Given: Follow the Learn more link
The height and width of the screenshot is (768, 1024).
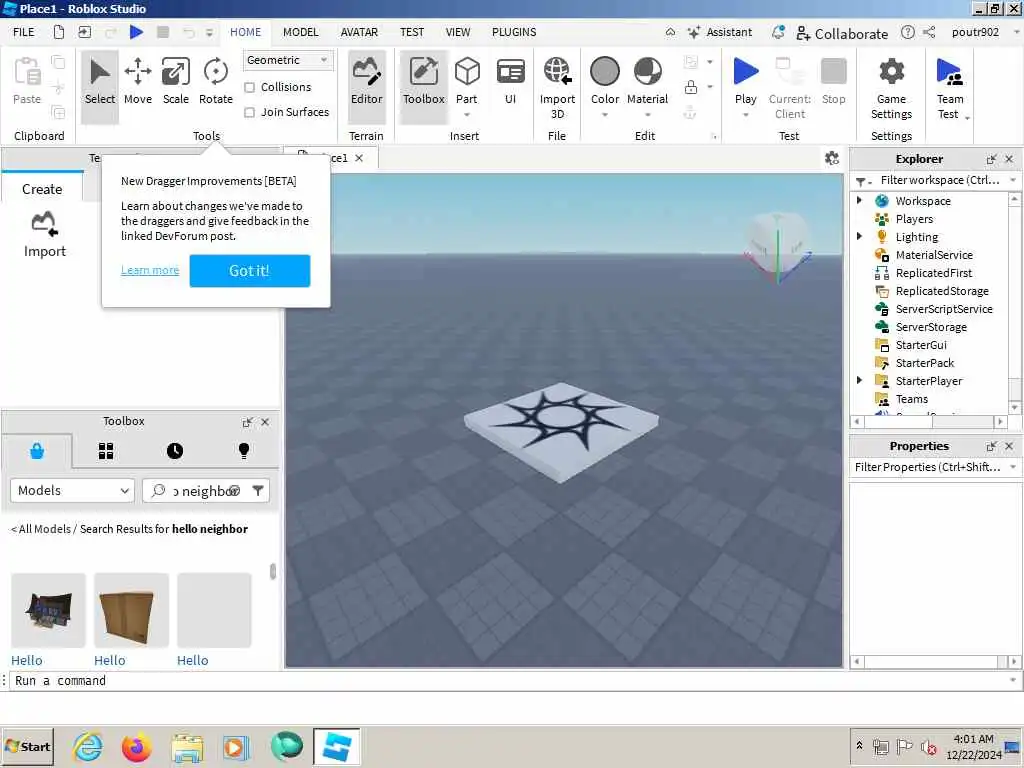Looking at the screenshot, I should tap(150, 270).
